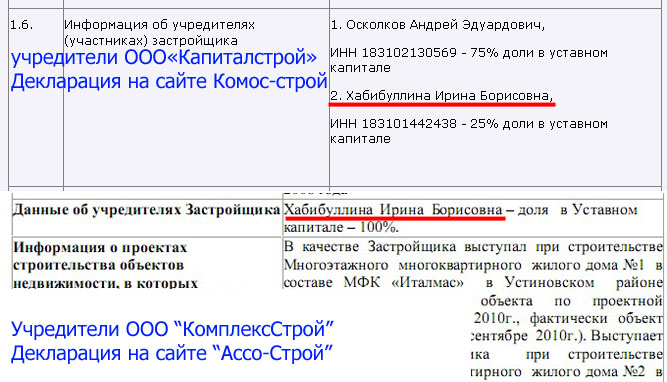Click '2010г., фактически объект' line

[x=568, y=318]
